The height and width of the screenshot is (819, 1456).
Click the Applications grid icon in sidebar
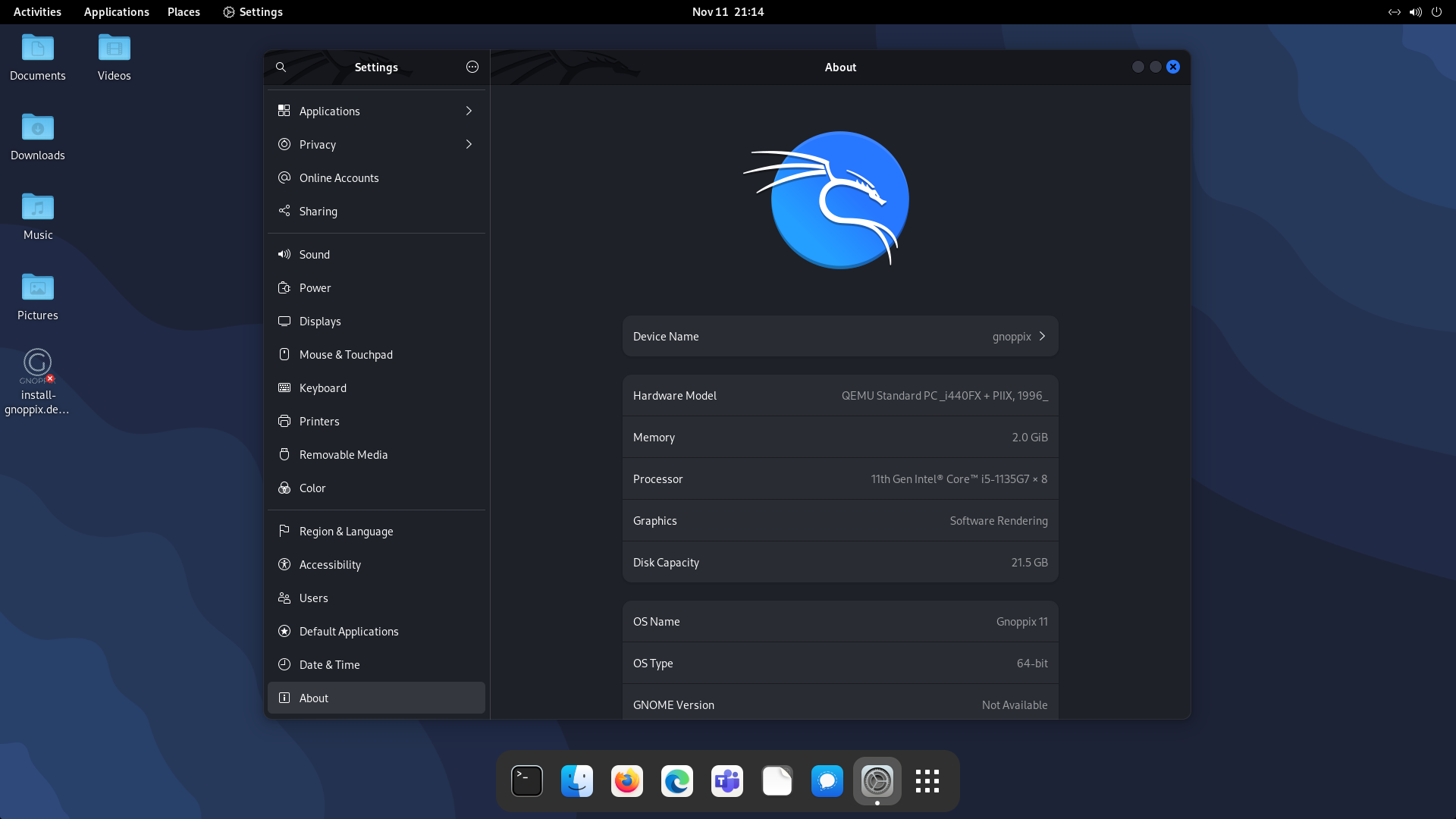point(284,111)
